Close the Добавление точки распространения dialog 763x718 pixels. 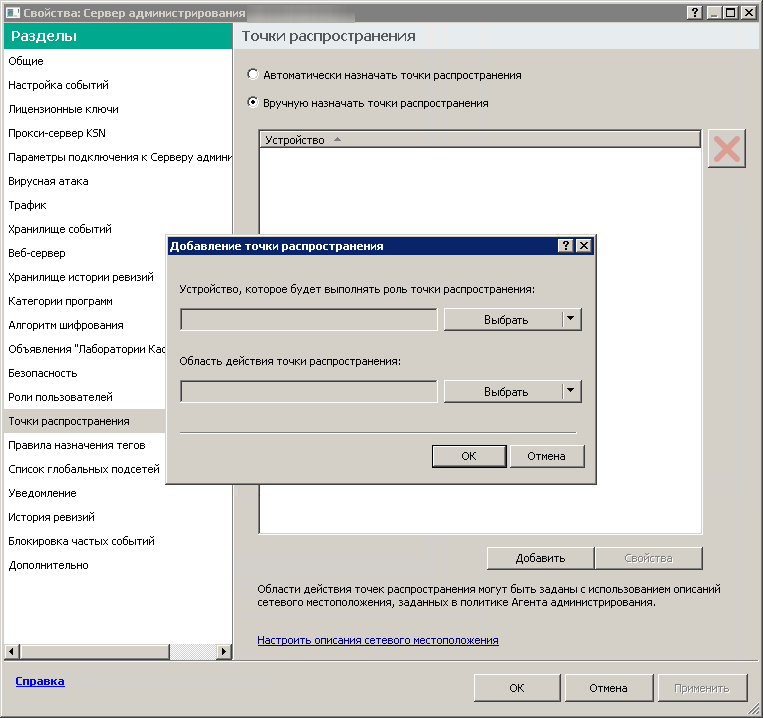[x=583, y=246]
